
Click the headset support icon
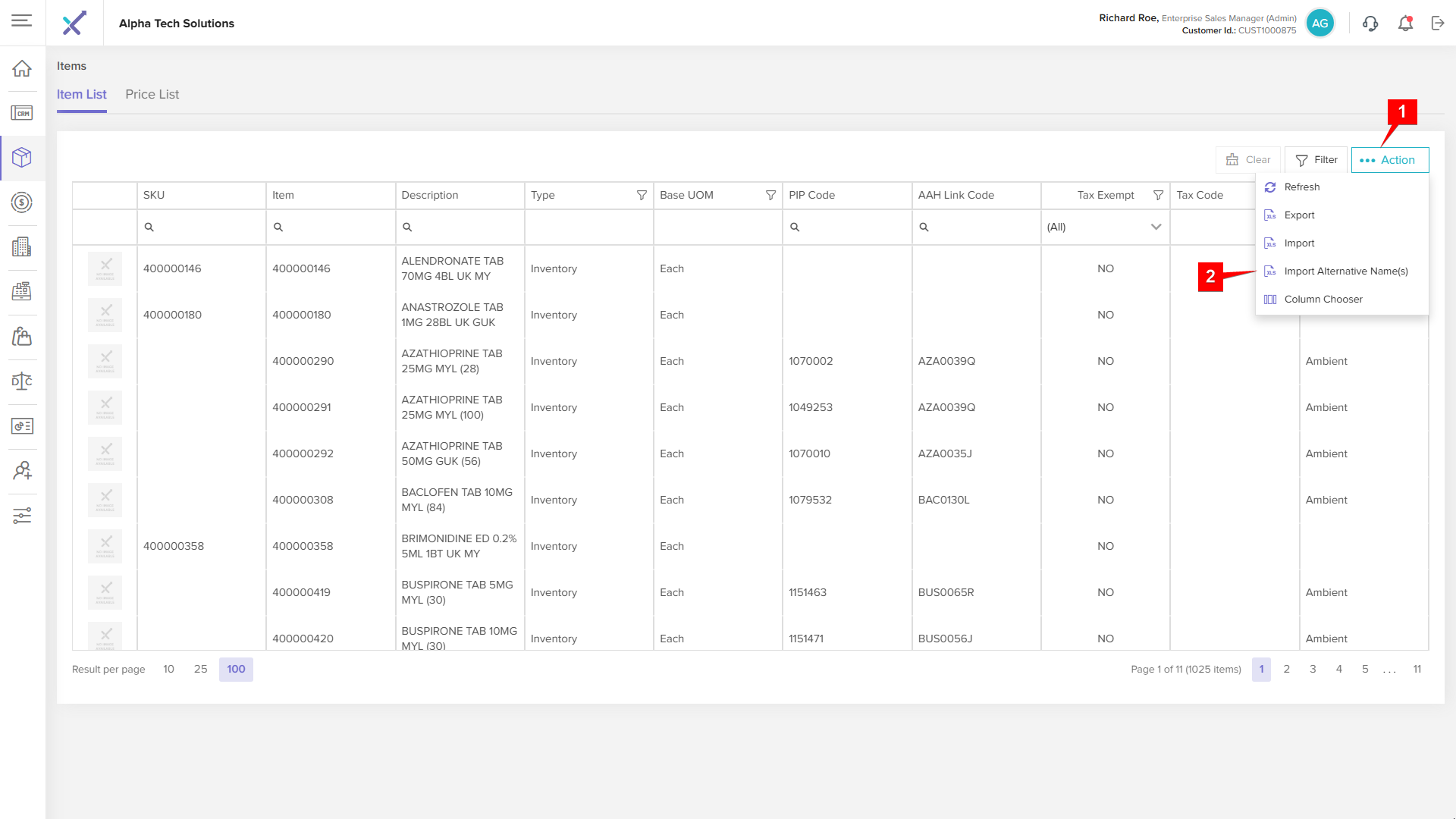coord(1370,24)
